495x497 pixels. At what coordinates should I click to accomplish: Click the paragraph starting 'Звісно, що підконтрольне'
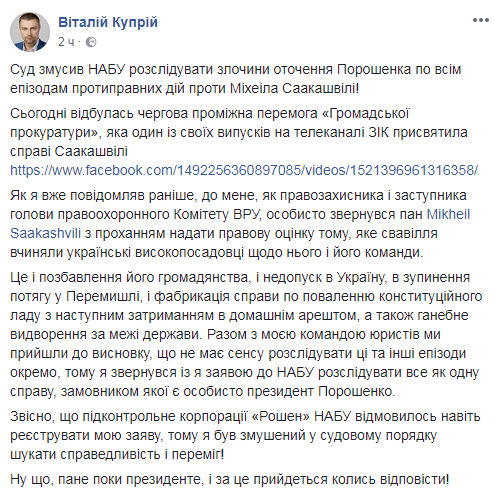[245, 435]
